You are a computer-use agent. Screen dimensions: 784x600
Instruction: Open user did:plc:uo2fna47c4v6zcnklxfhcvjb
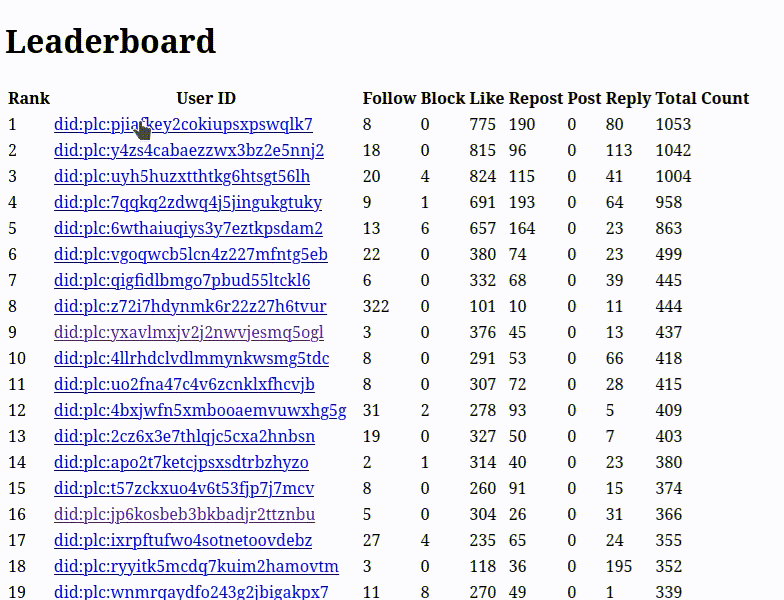184,385
